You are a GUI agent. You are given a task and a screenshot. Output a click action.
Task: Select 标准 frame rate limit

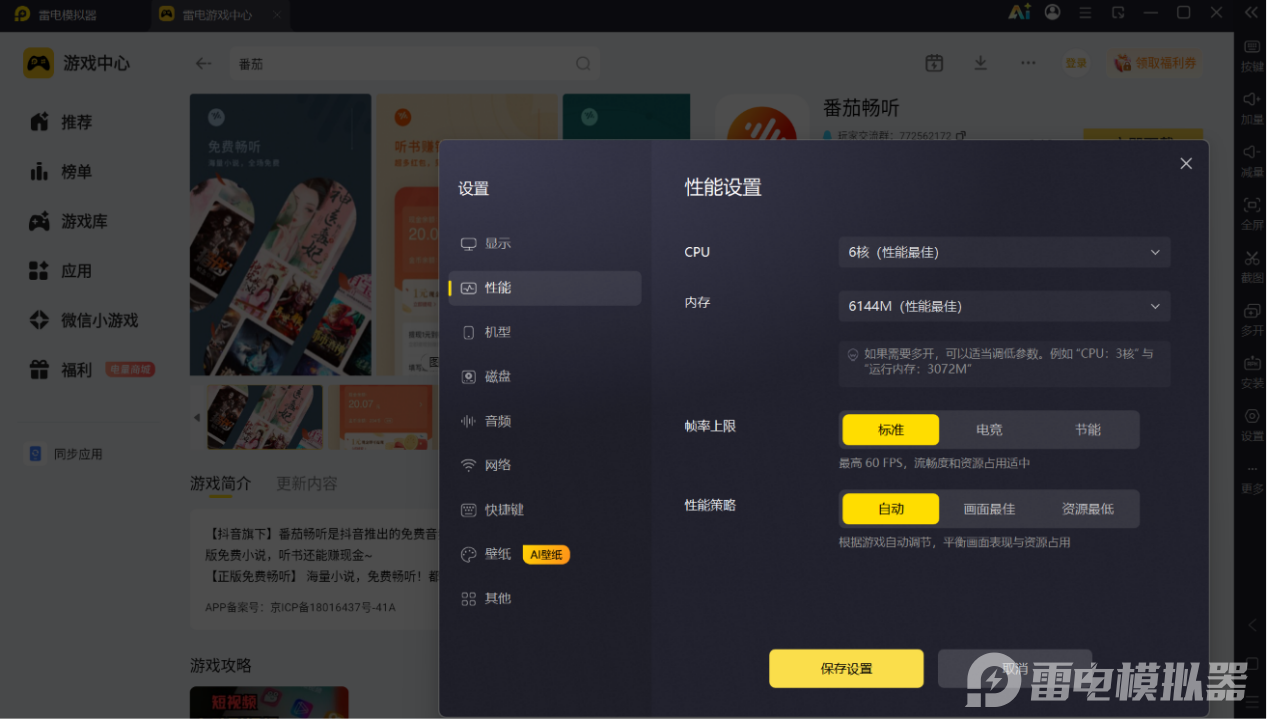891,429
